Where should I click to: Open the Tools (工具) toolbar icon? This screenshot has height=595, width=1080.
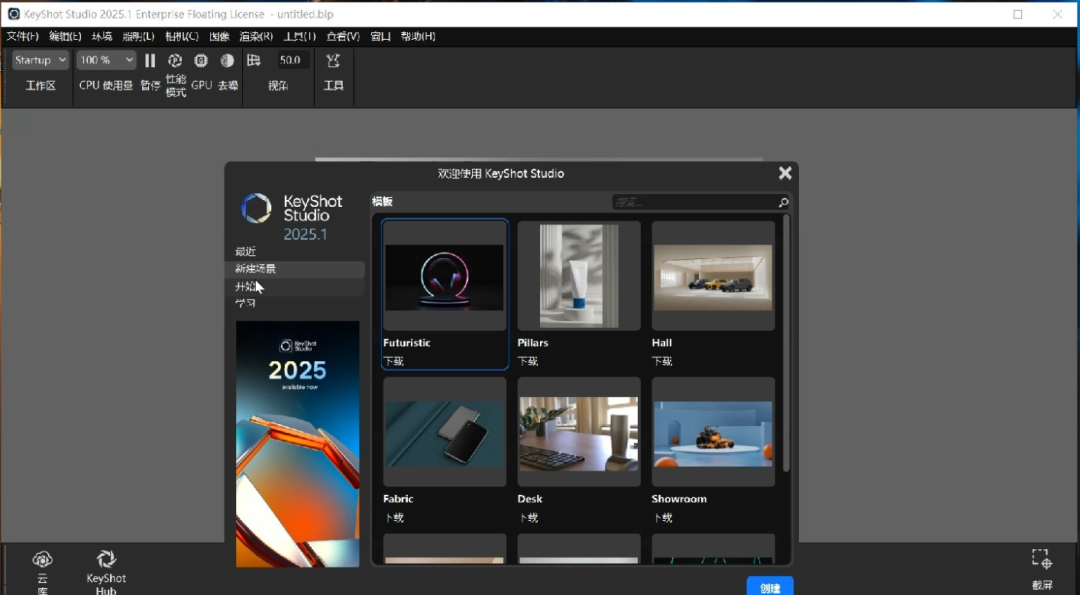point(333,61)
